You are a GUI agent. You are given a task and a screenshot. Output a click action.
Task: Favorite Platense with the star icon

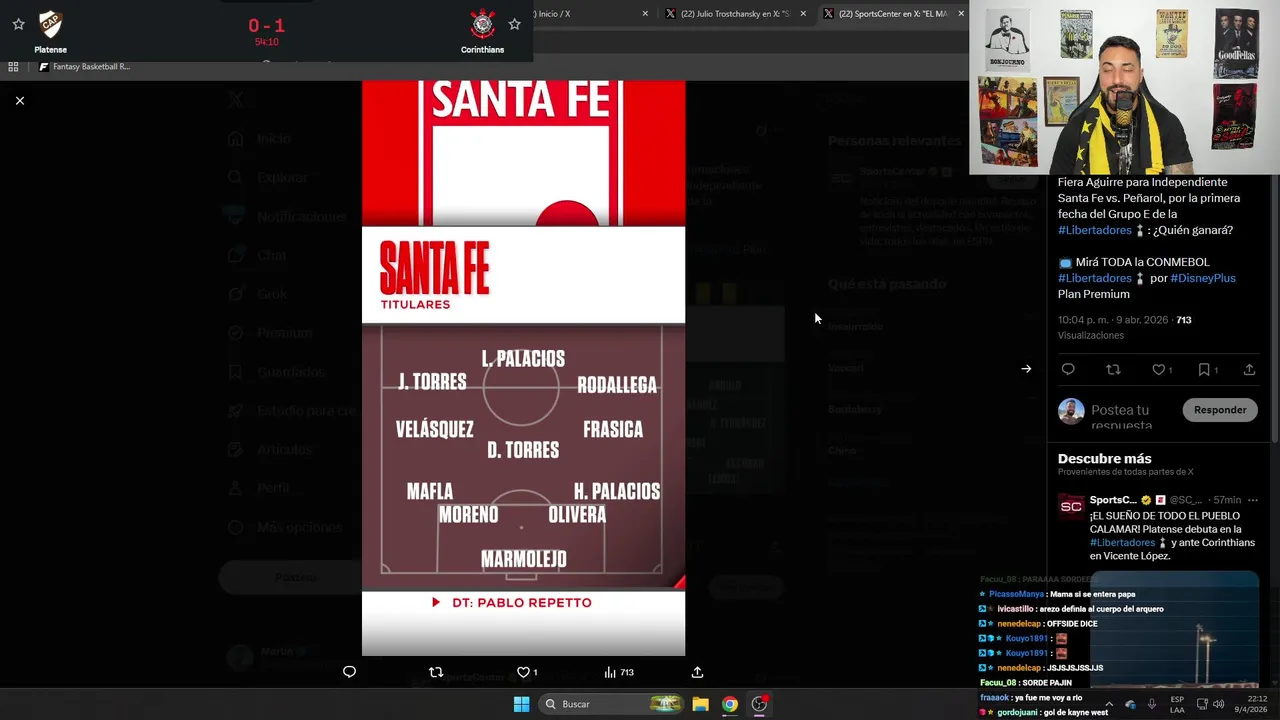coord(18,24)
